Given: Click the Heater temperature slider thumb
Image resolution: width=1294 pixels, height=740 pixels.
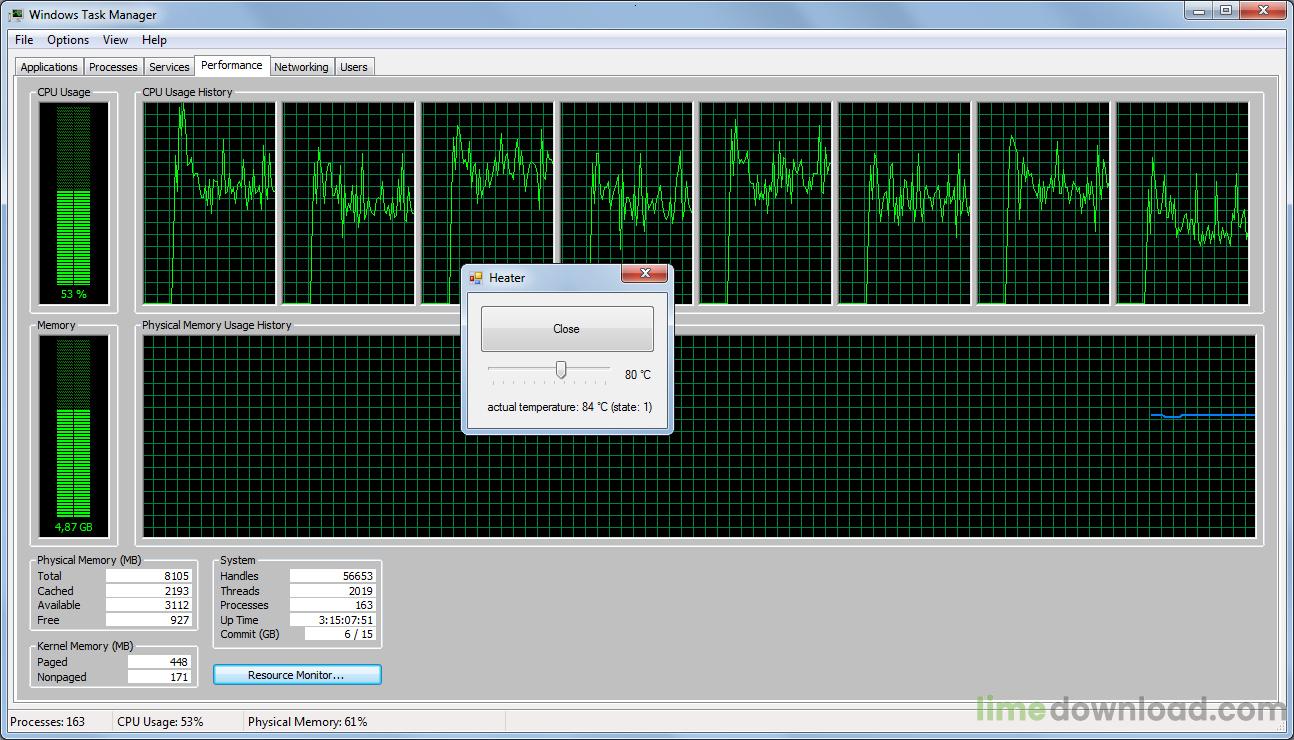Looking at the screenshot, I should pyautogui.click(x=561, y=371).
